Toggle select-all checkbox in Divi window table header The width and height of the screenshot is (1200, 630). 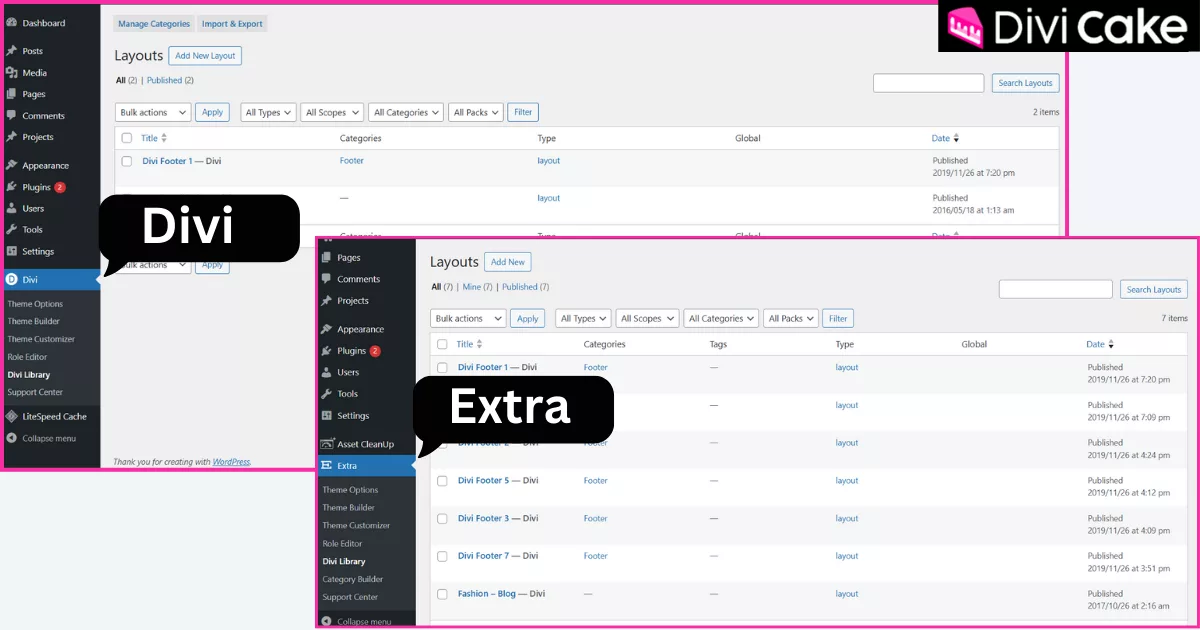[127, 138]
